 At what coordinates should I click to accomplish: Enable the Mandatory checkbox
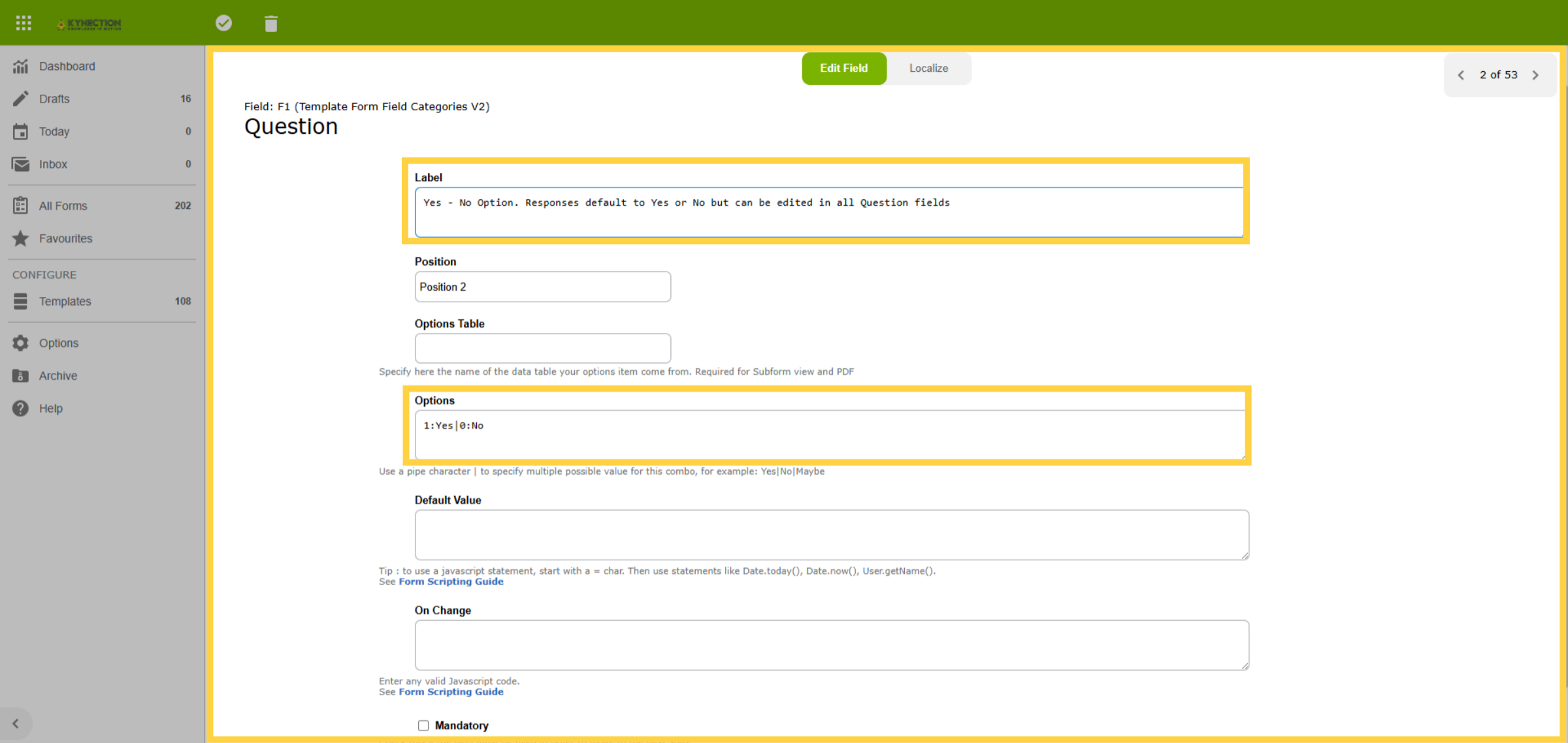pos(423,725)
